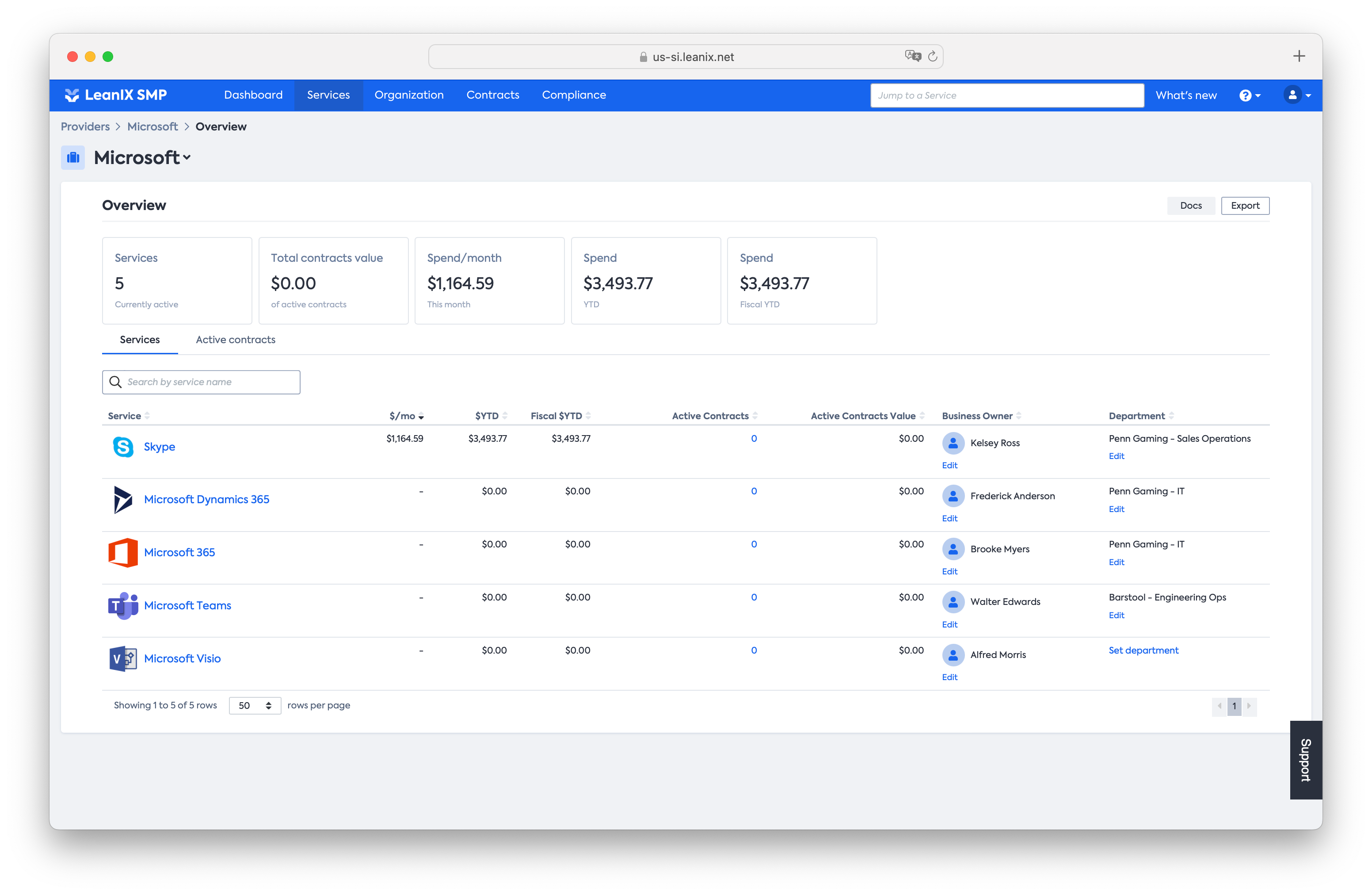
Task: Click Frederick Anderson avatar icon
Action: pyautogui.click(x=953, y=496)
